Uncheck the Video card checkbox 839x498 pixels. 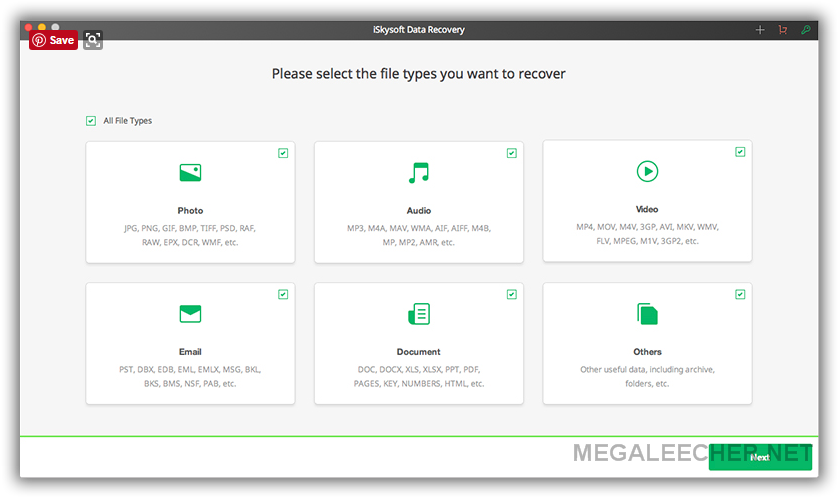(x=740, y=152)
